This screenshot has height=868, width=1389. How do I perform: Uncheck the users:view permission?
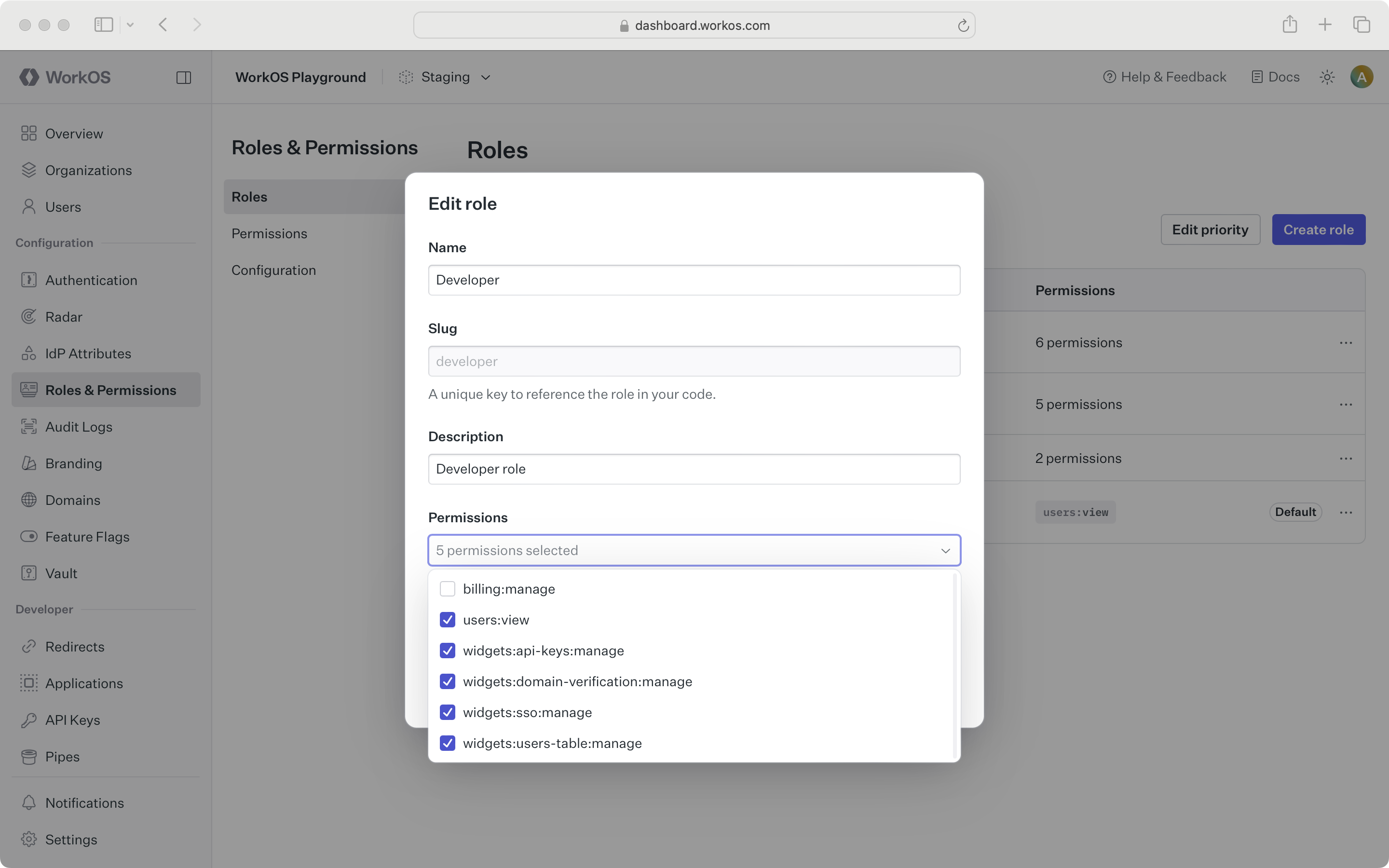[x=447, y=620]
